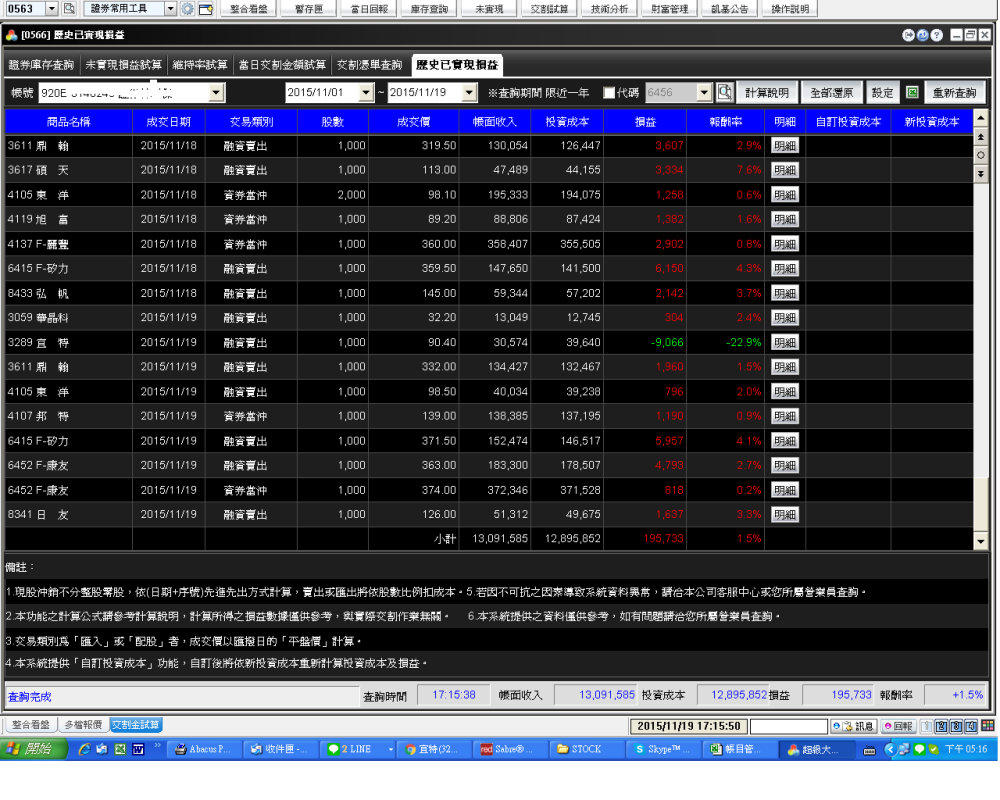
Task: Click the table scrollbar down arrow
Action: (x=980, y=540)
